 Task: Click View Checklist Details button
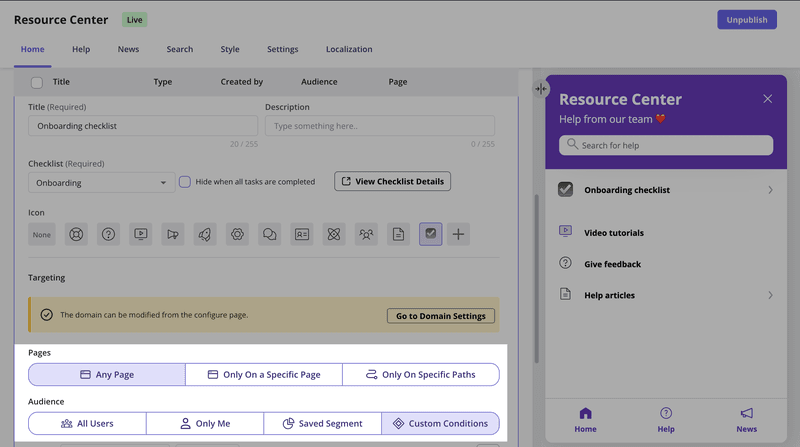[392, 181]
